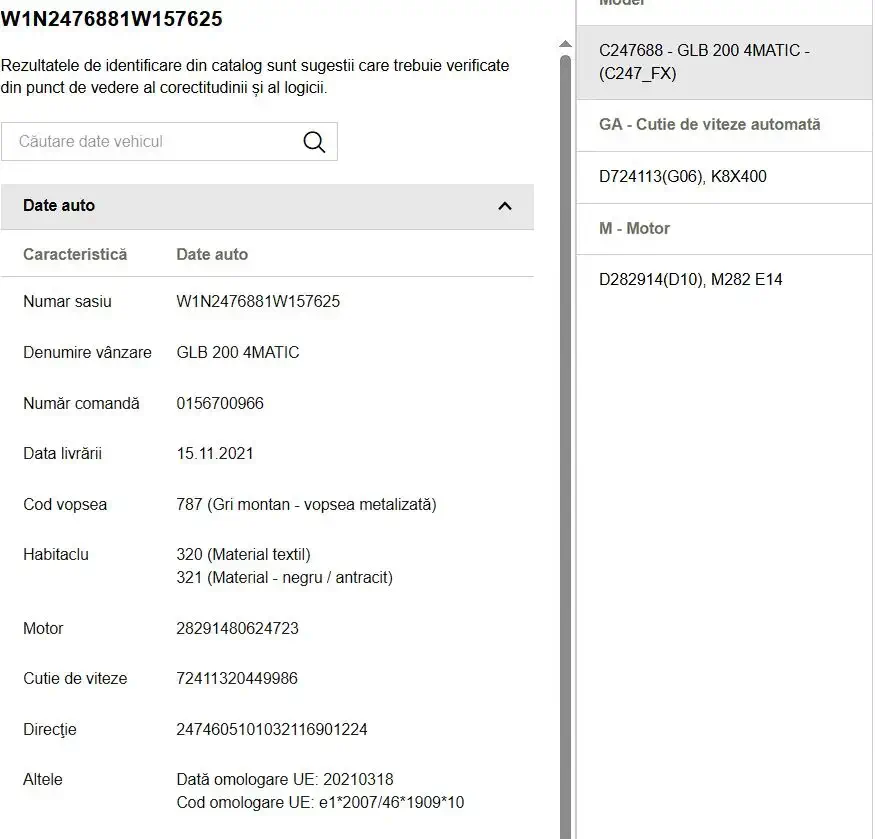Click the Motor row label in table
Viewport: 875px width, 839px height.
pyautogui.click(x=43, y=629)
